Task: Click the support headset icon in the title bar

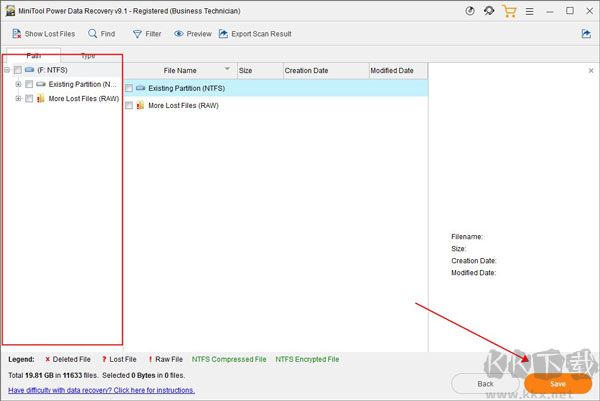Action: pyautogui.click(x=489, y=11)
